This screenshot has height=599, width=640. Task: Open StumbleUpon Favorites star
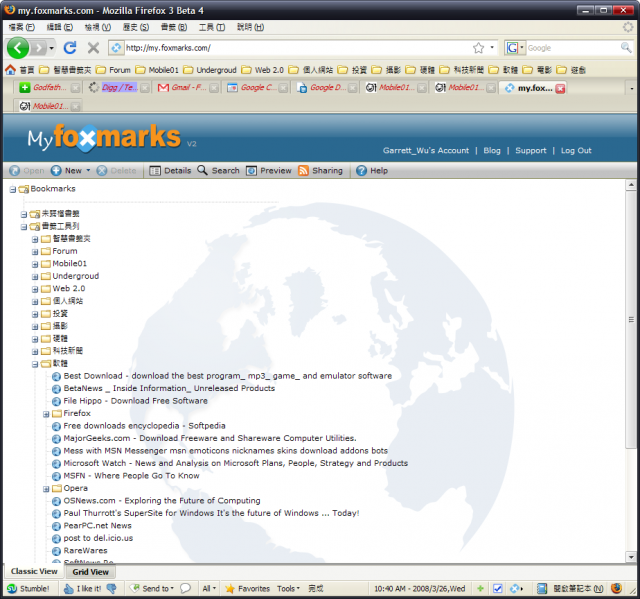(247, 588)
